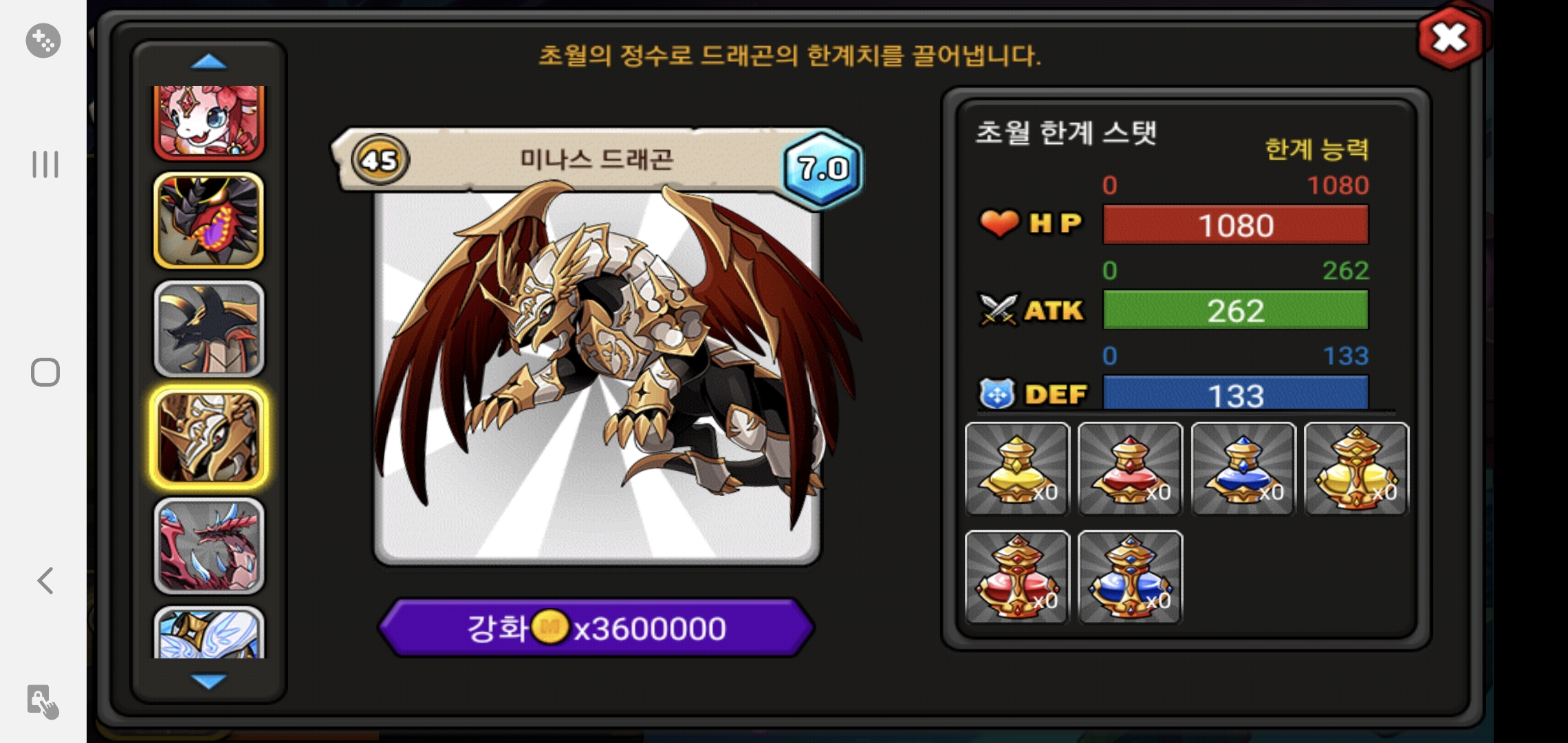This screenshot has width=1568, height=743.
Task: Open the game controller icon in sidebar
Action: coord(43,41)
